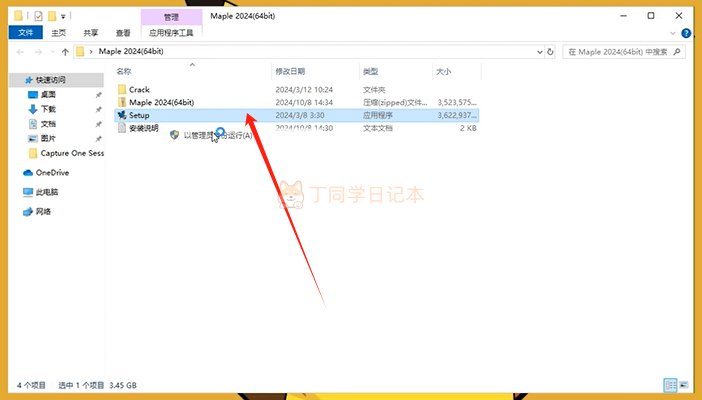Go up one folder level arrow
Viewport: 702px width, 400px height.
[x=65, y=52]
